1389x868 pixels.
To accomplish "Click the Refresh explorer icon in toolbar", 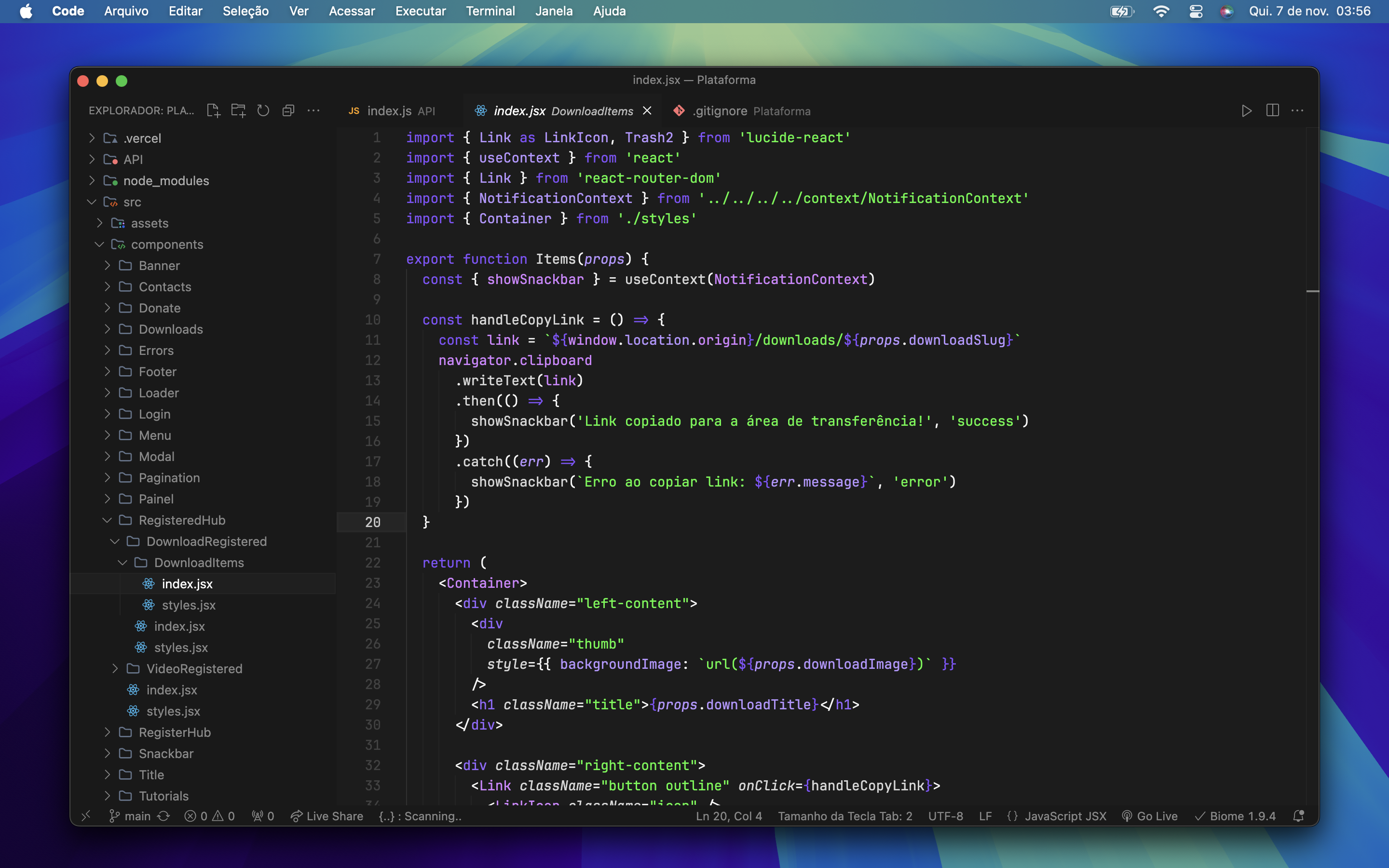I will [263, 110].
